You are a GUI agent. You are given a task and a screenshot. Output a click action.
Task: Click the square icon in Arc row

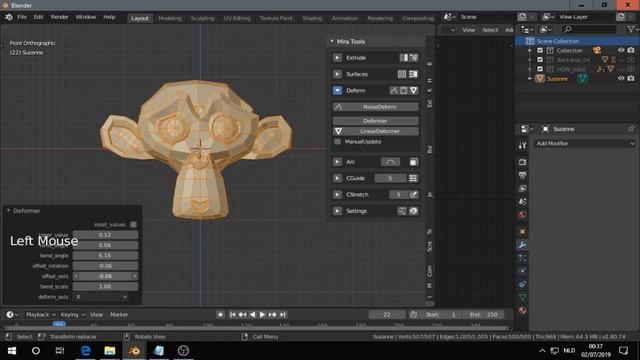pos(413,162)
